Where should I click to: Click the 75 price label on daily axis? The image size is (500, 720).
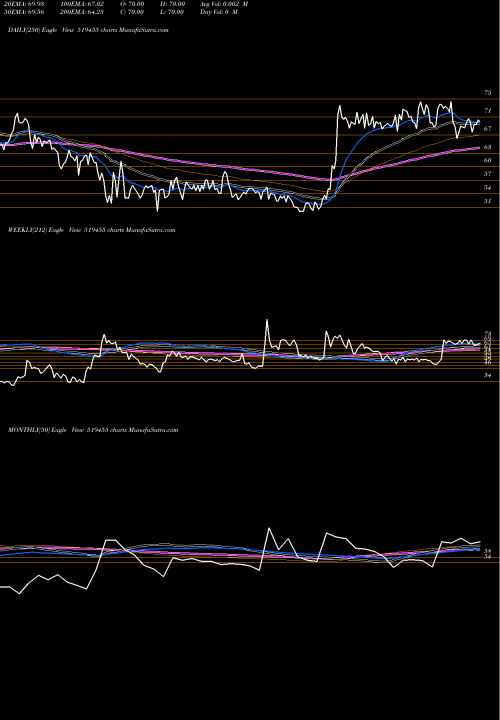(x=488, y=93)
